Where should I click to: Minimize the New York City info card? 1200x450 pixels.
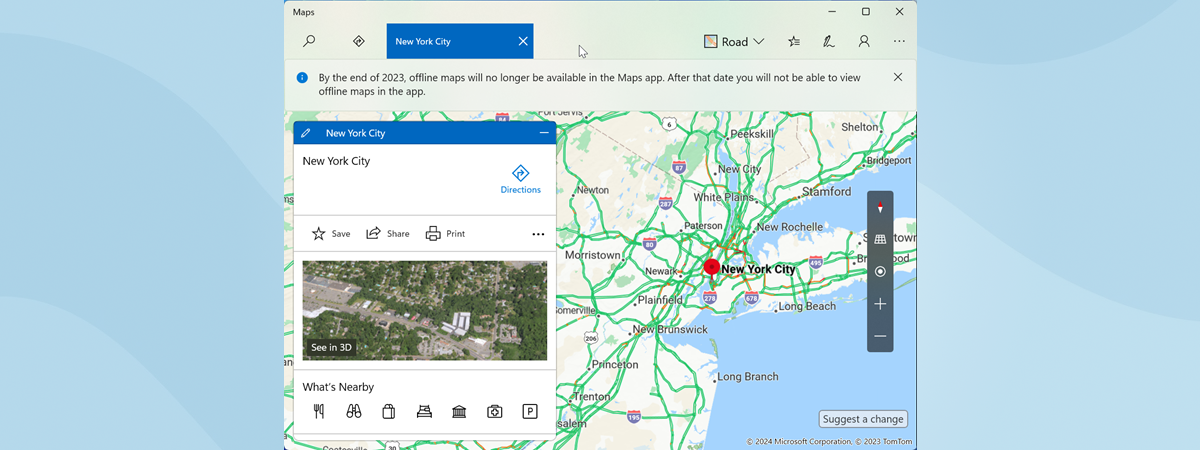544,133
